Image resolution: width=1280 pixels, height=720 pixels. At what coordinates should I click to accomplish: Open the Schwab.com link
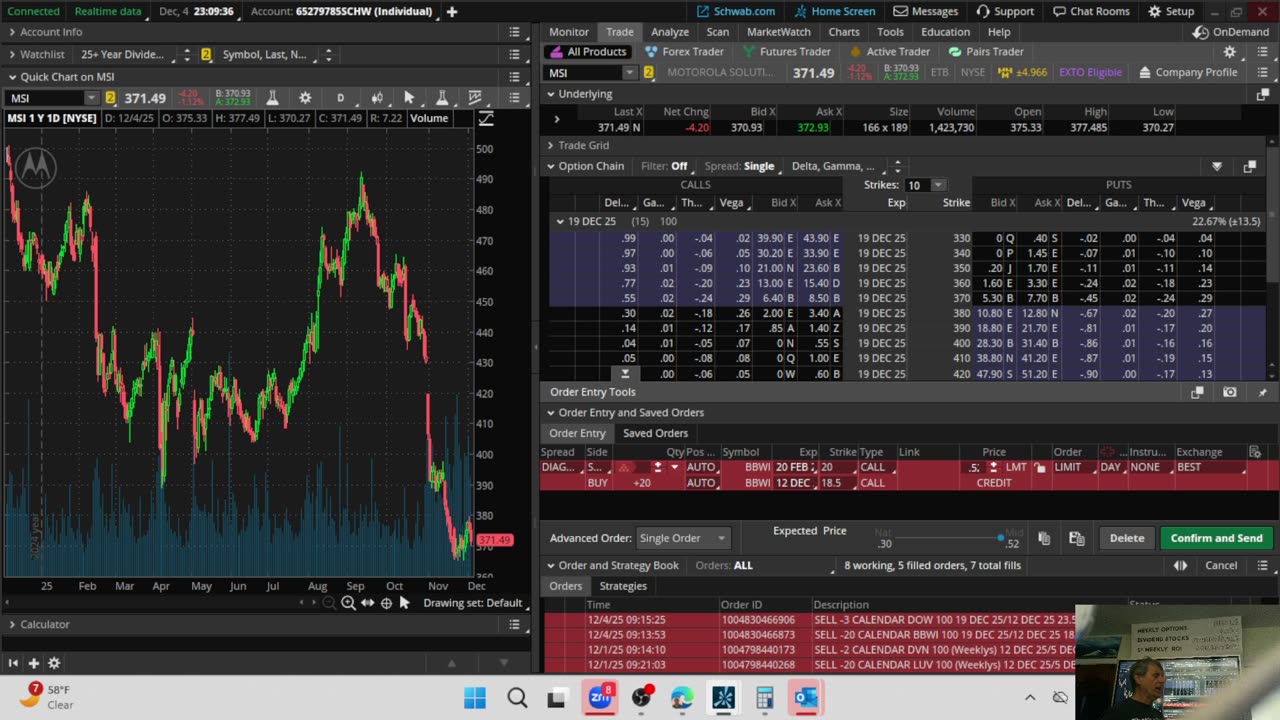pyautogui.click(x=735, y=11)
